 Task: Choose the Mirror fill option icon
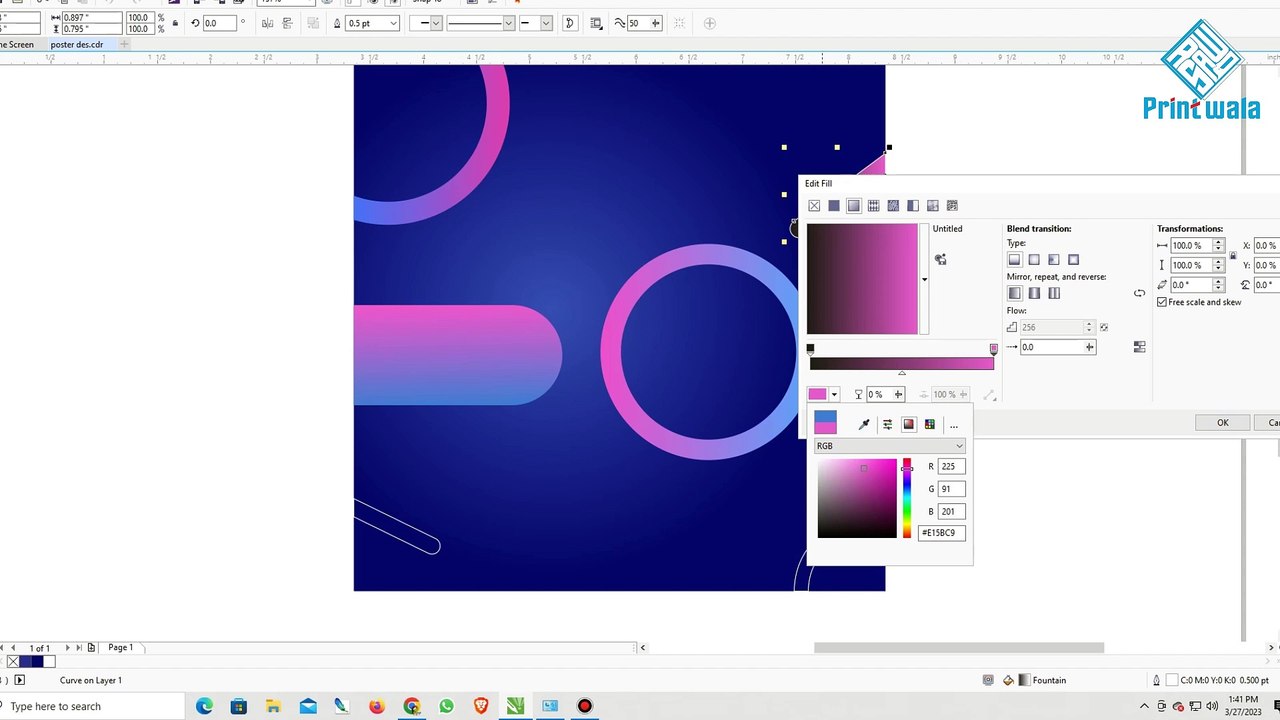click(x=1034, y=293)
